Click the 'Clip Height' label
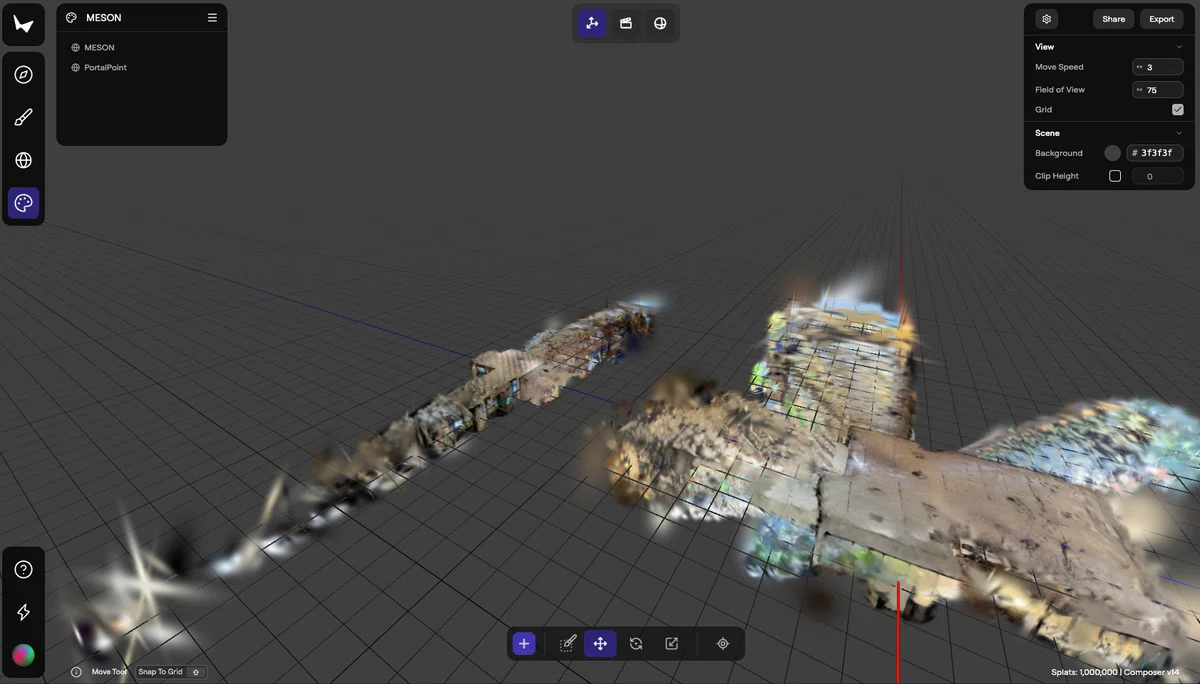1200x684 pixels. coord(1057,176)
